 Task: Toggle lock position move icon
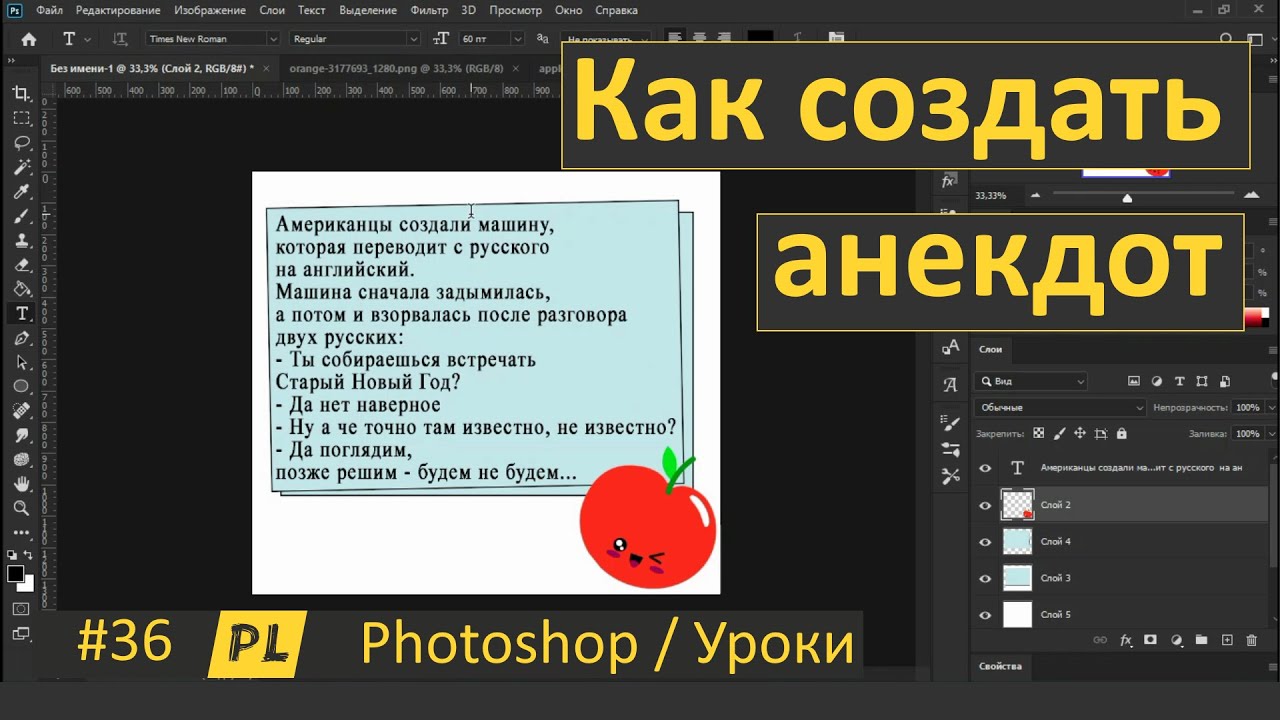(1080, 434)
